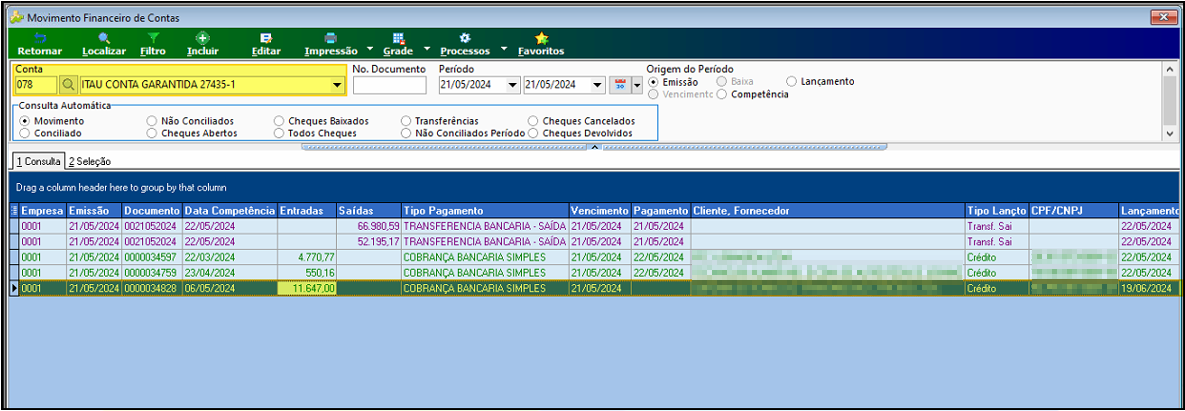1185x411 pixels.
Task: Expand the Impressão dropdown arrow
Action: [370, 49]
